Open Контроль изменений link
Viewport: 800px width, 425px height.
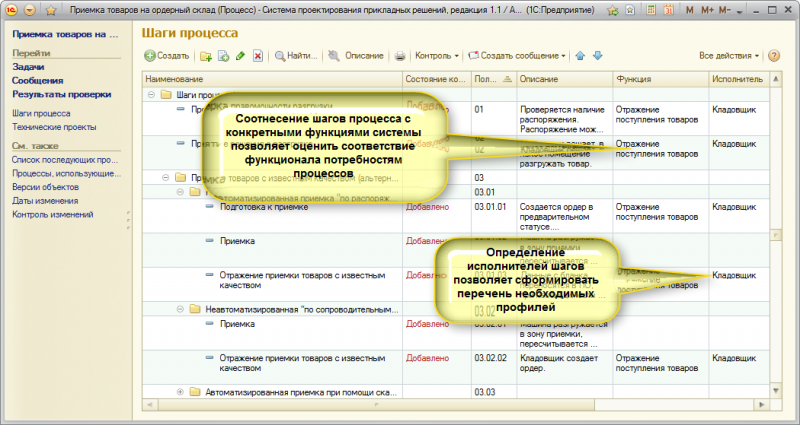click(x=53, y=215)
